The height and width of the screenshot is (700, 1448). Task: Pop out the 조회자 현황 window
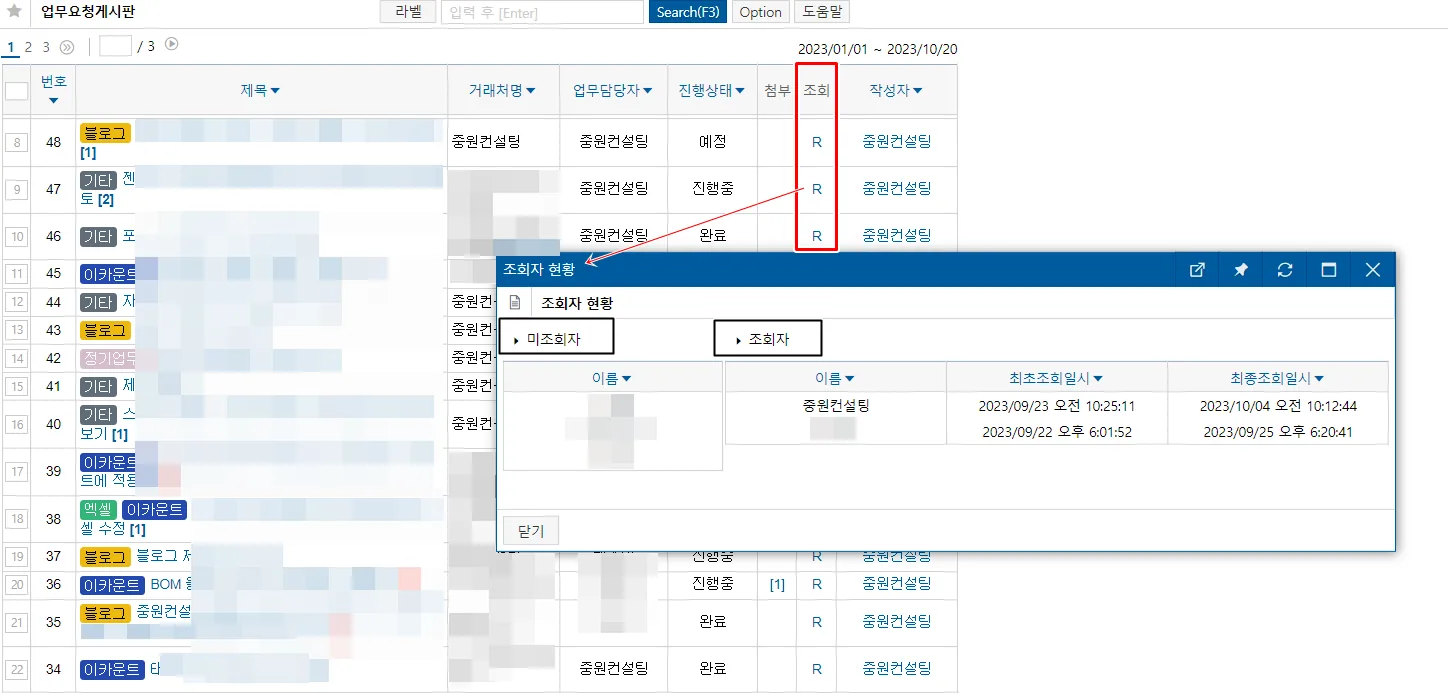coord(1196,270)
